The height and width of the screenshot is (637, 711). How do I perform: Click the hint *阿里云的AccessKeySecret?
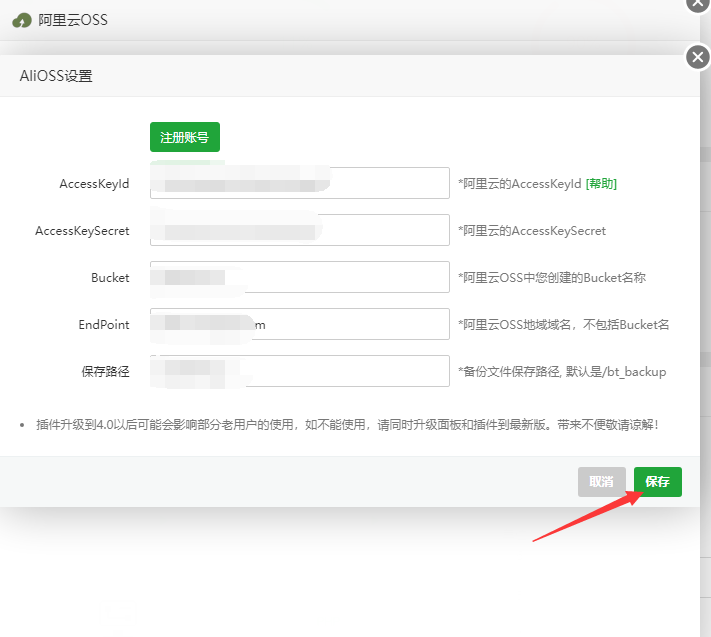[532, 231]
